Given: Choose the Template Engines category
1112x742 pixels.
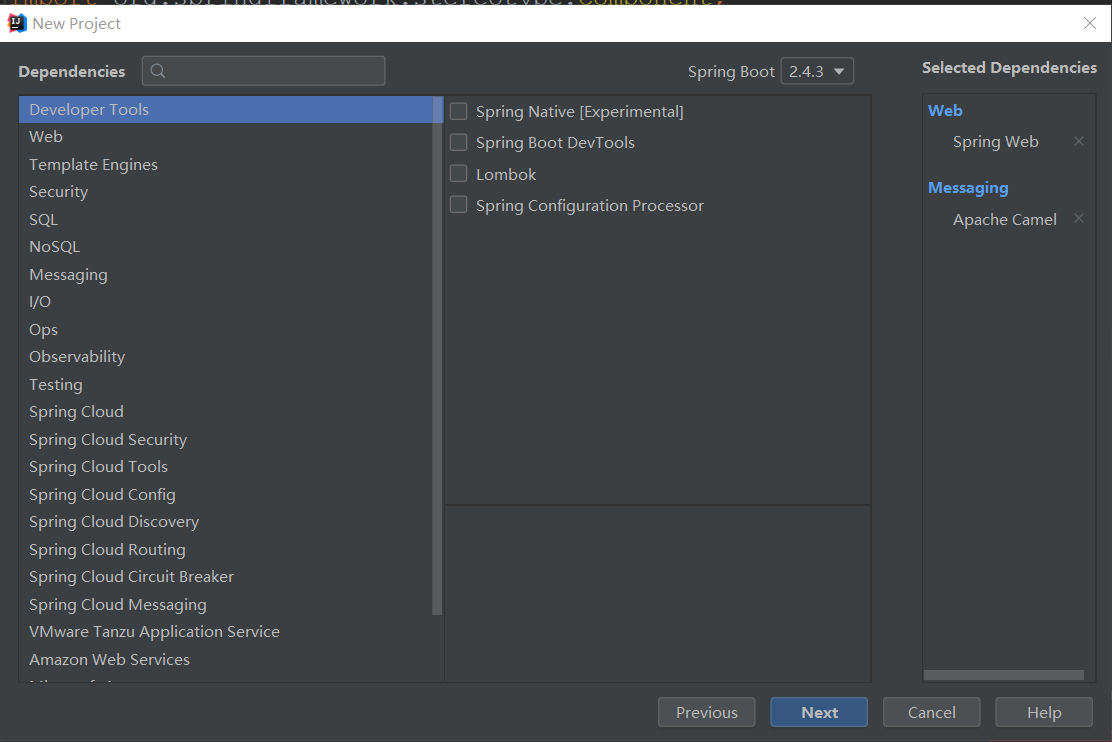Looking at the screenshot, I should click(226, 165).
